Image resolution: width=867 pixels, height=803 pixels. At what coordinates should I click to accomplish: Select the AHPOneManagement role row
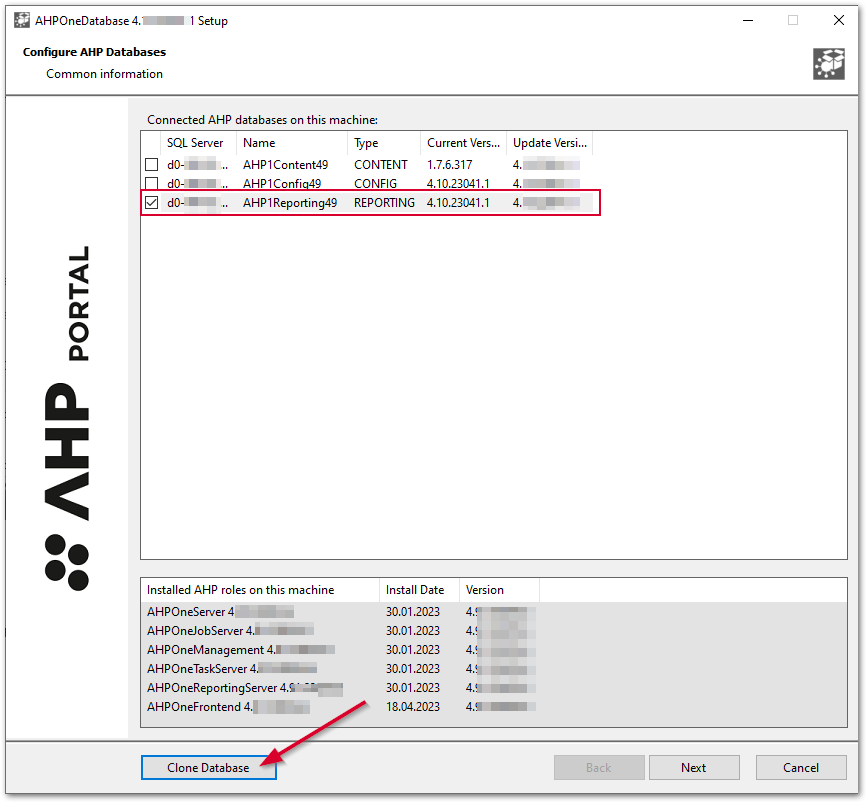point(493,650)
